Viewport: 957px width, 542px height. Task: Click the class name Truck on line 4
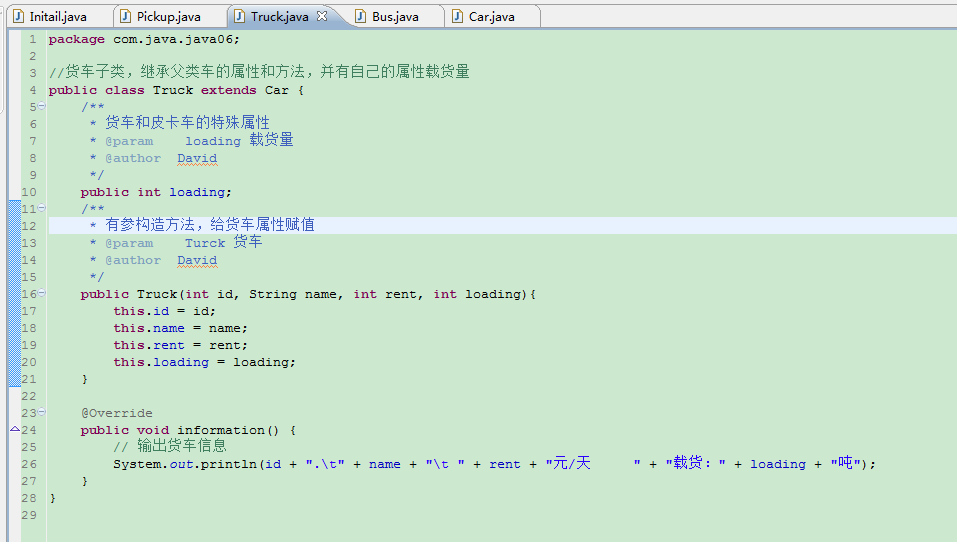click(173, 90)
